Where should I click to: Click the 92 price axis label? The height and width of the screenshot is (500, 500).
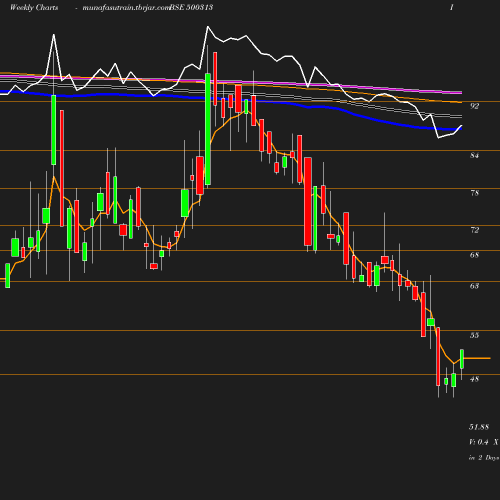click(x=474, y=106)
